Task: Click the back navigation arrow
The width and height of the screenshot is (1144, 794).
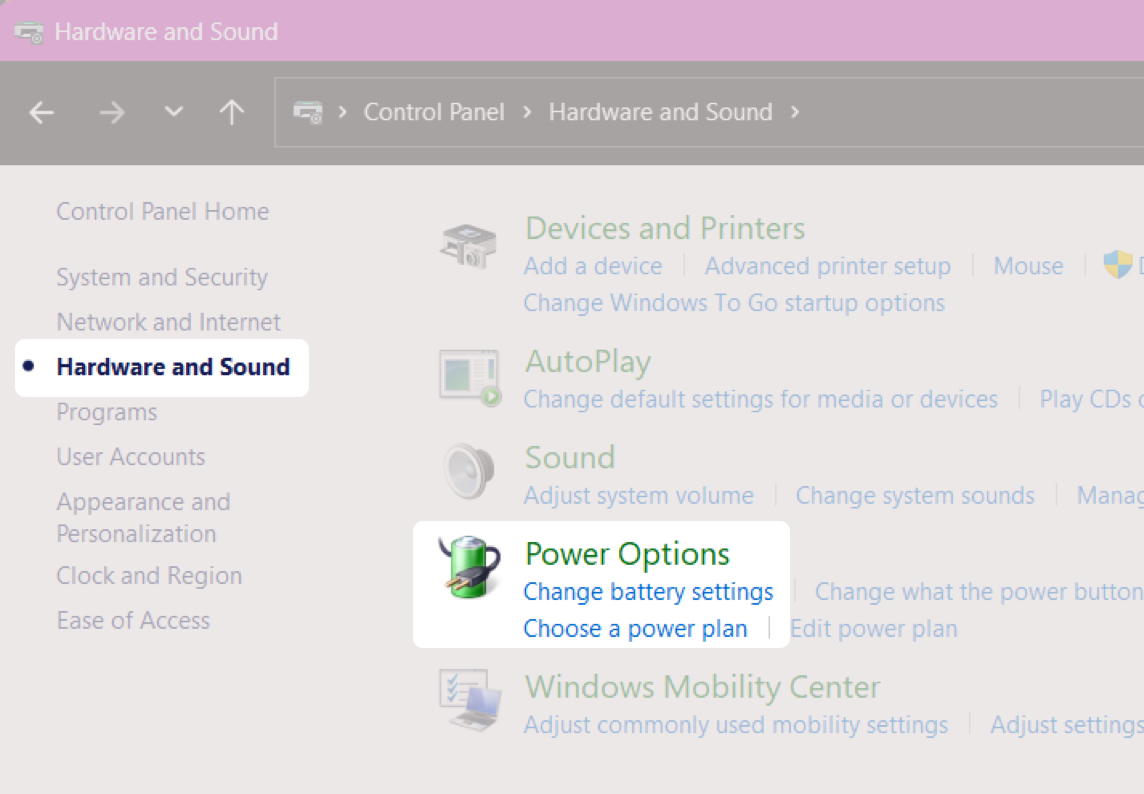Action: click(41, 112)
